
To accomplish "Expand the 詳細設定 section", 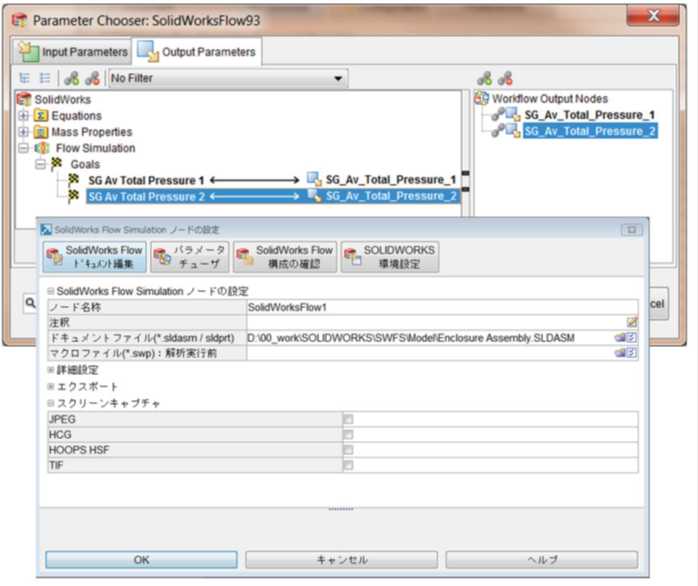I will (x=51, y=370).
